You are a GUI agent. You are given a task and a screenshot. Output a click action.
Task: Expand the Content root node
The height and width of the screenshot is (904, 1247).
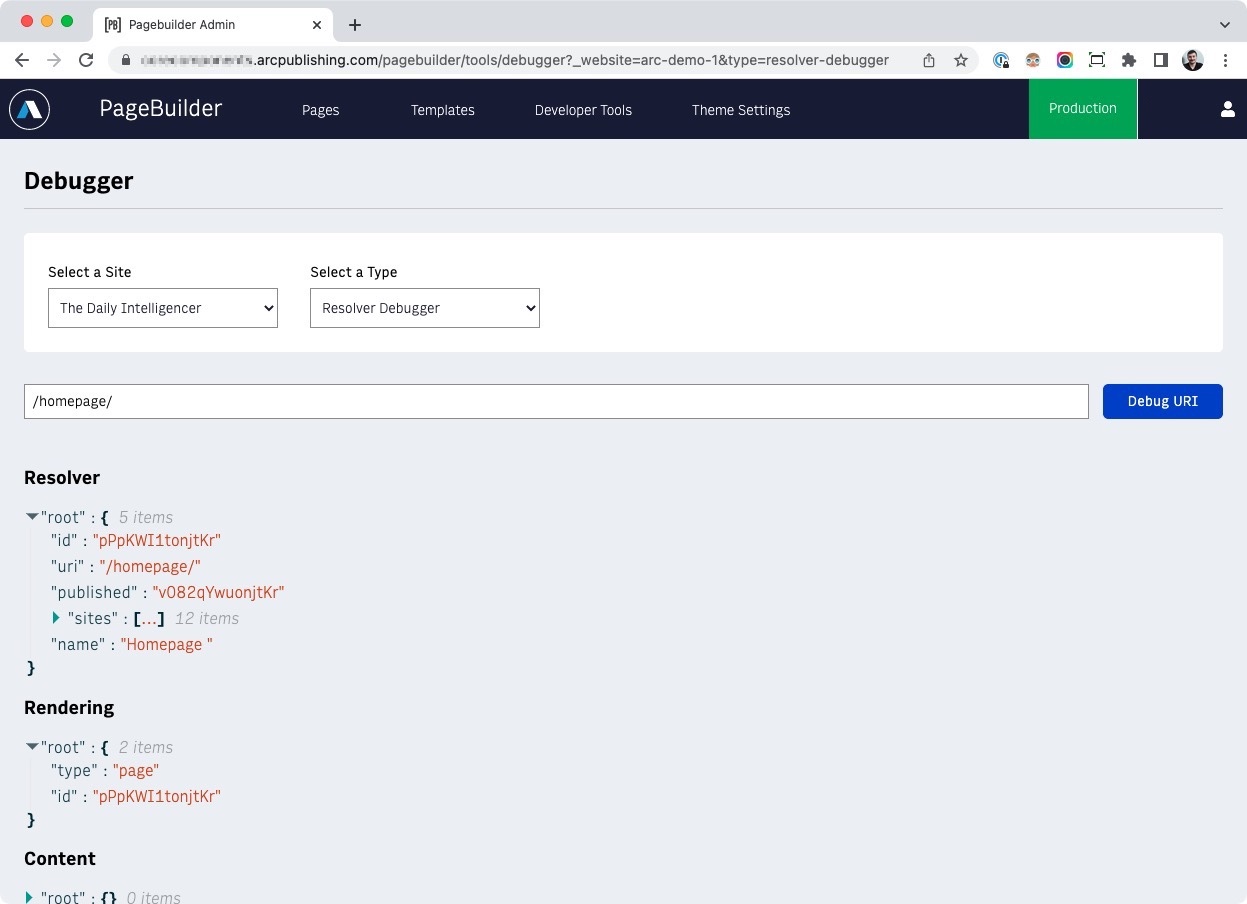click(30, 897)
